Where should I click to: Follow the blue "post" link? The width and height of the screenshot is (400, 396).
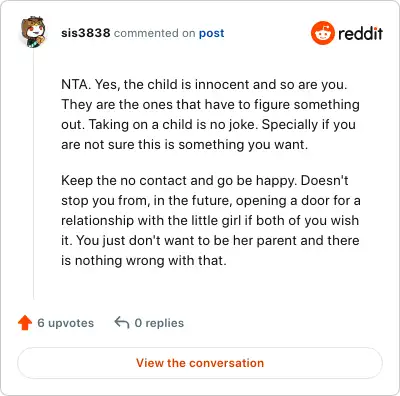[x=211, y=33]
